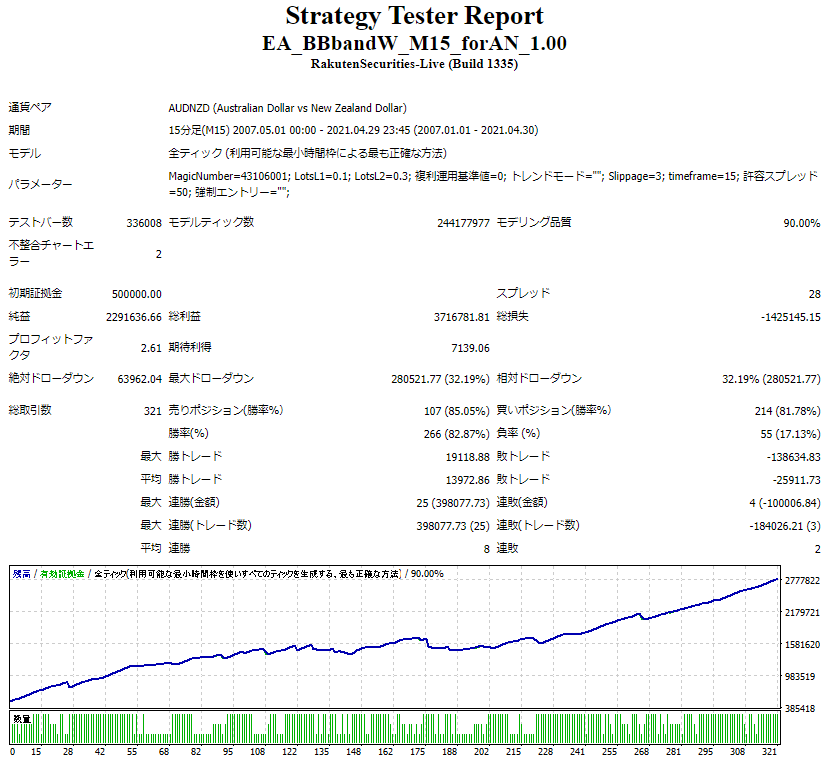
Task: Click the モデリング品質 90.00% value
Action: [x=802, y=223]
